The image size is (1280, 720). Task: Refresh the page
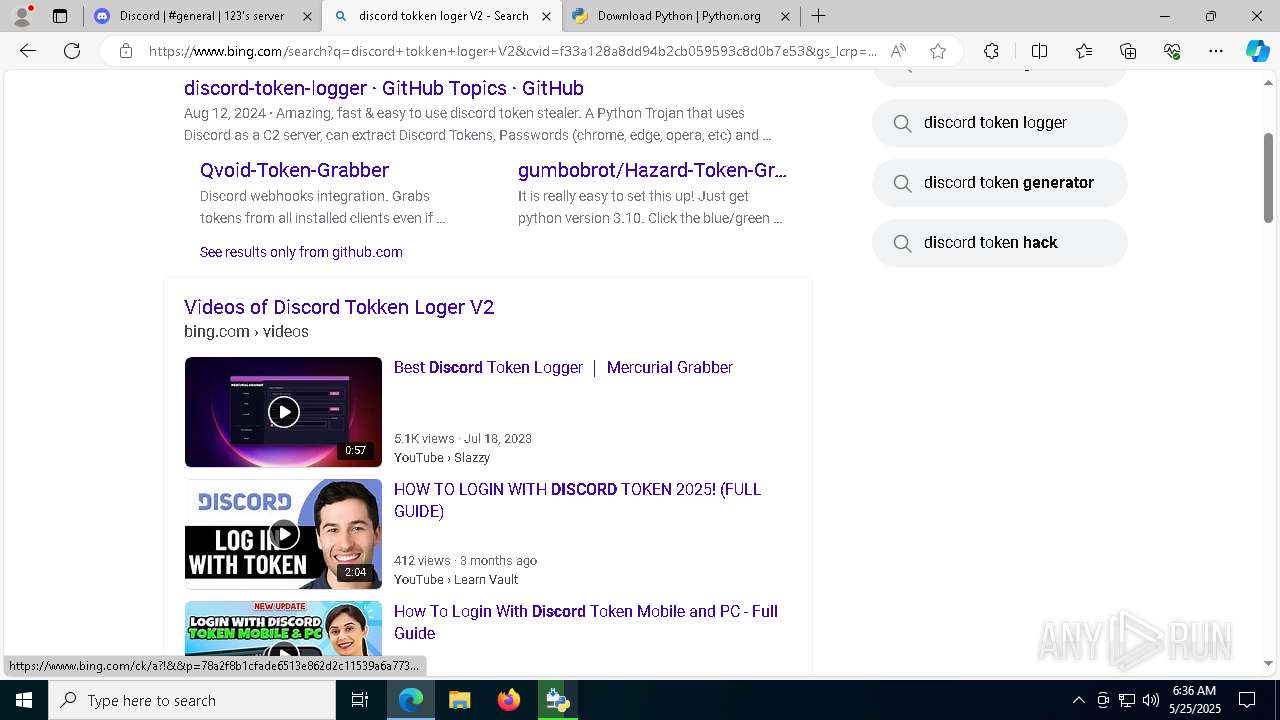(x=72, y=51)
